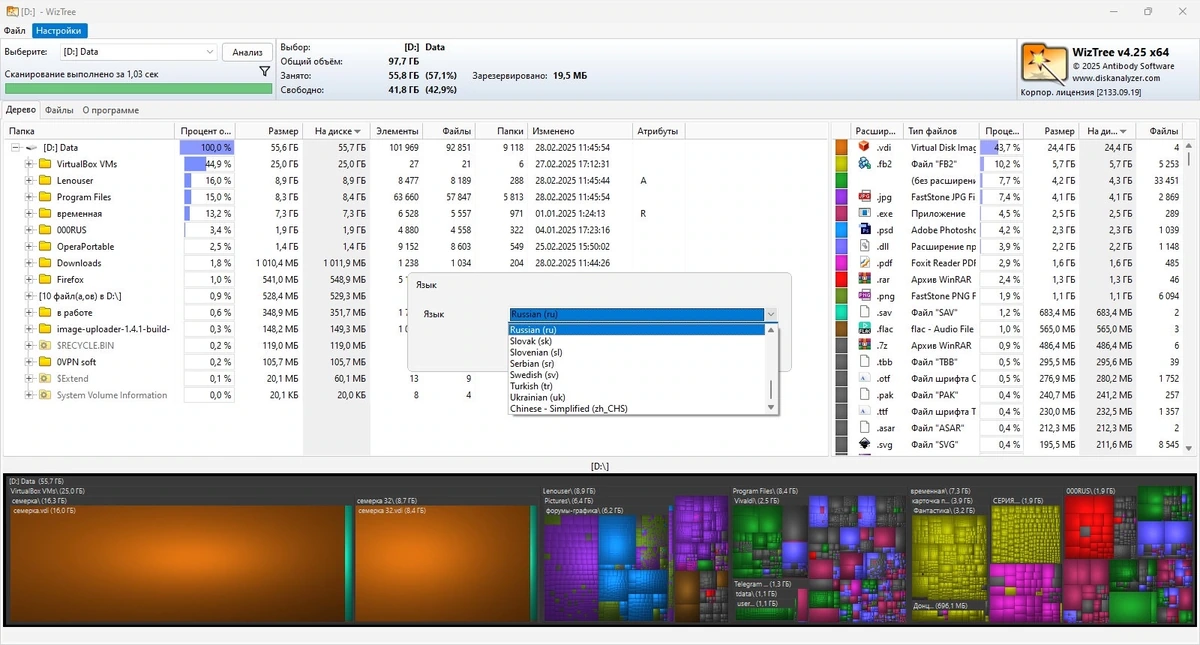Click the .ttf font file icon
Viewport: 1200px width, 645px height.
[x=865, y=411]
